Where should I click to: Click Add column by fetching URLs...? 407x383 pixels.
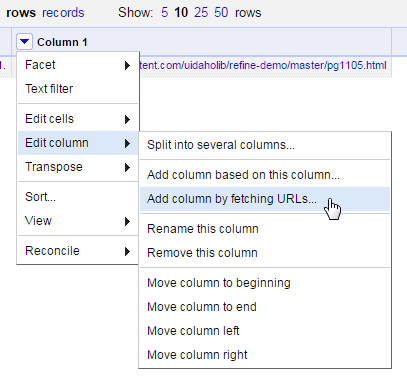265,199
